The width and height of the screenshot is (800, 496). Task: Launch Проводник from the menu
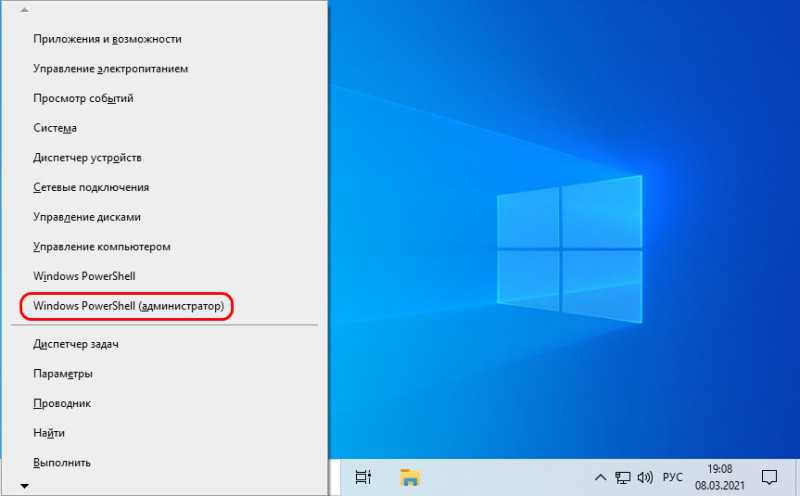(x=164, y=404)
